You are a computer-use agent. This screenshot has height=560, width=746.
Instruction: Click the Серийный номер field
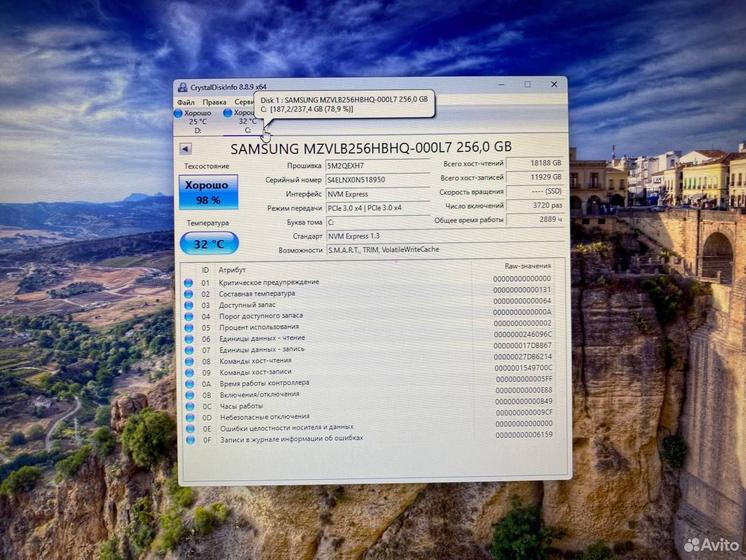pyautogui.click(x=378, y=180)
